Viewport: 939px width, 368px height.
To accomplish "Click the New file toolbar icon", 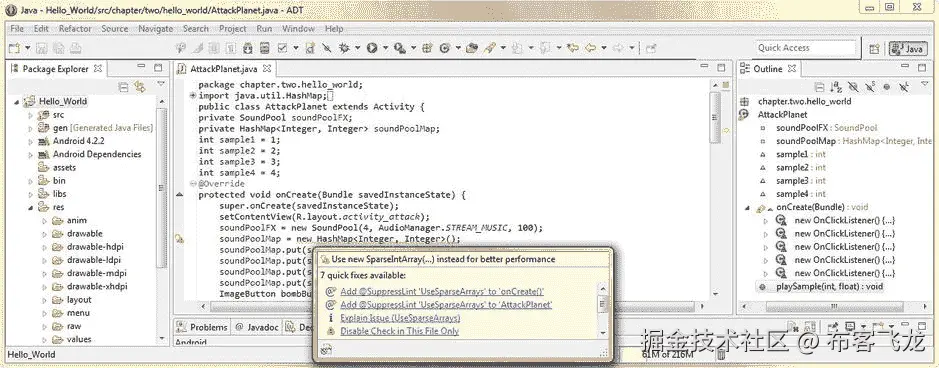I will [15, 48].
